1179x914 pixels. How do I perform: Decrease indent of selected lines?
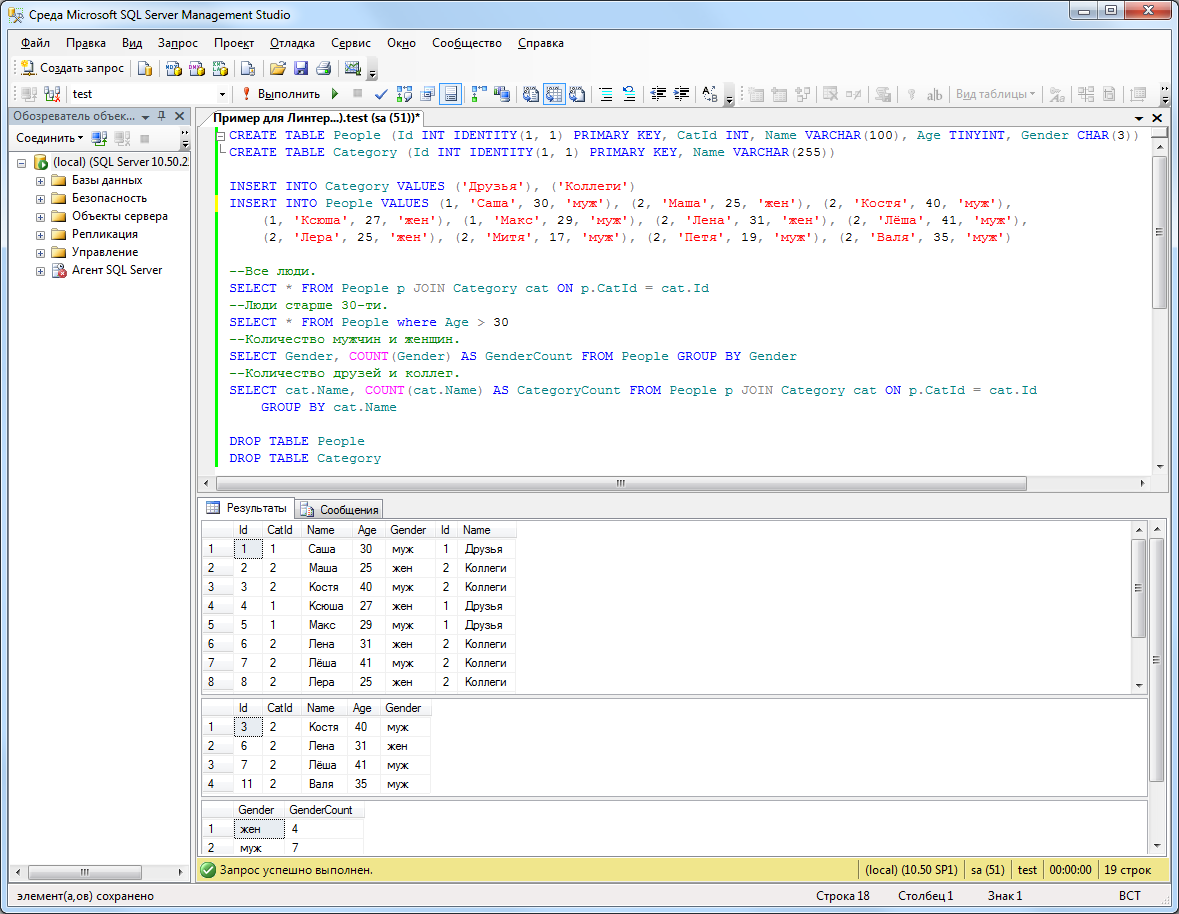click(x=658, y=94)
